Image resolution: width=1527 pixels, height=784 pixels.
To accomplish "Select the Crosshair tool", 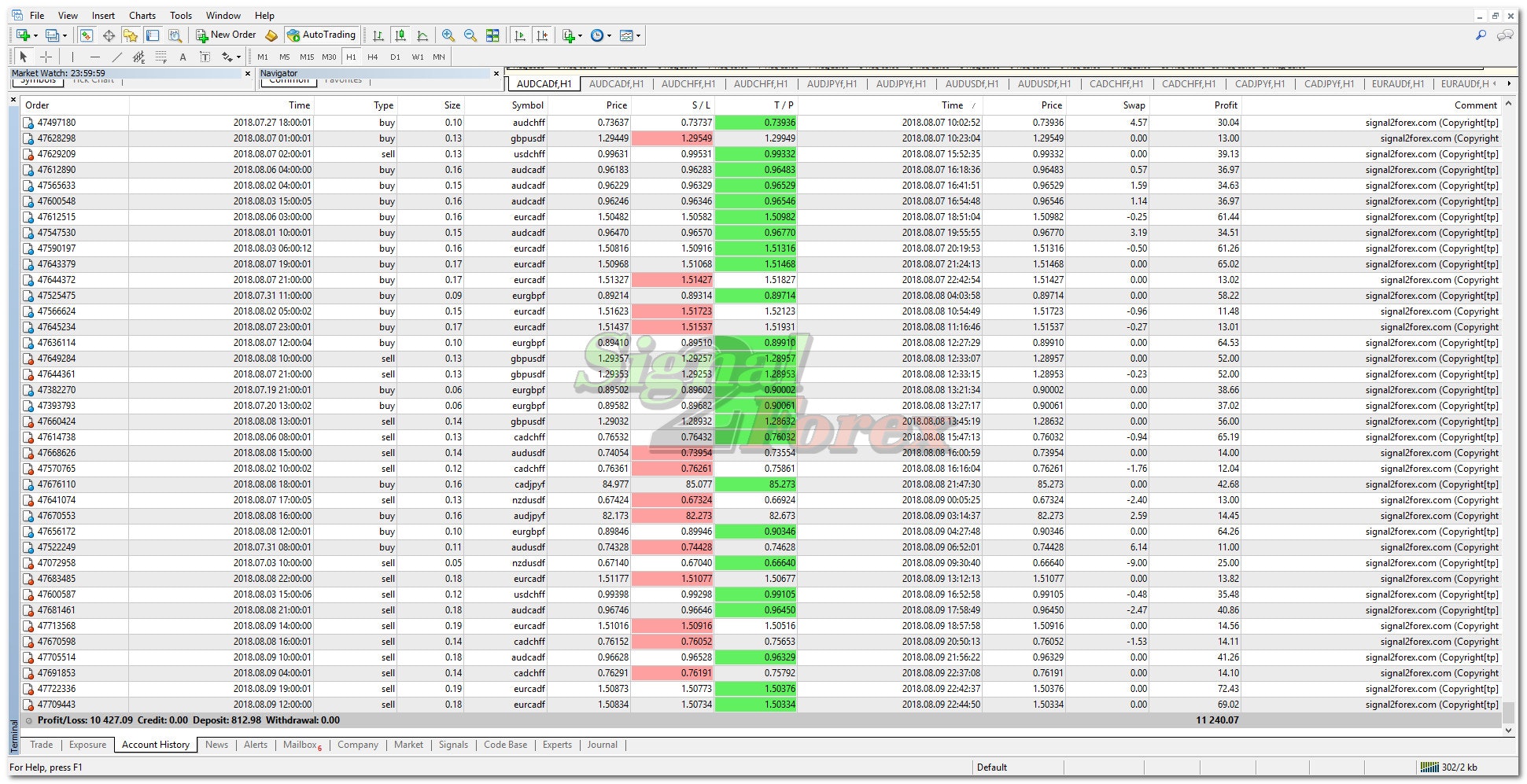I will [46, 57].
